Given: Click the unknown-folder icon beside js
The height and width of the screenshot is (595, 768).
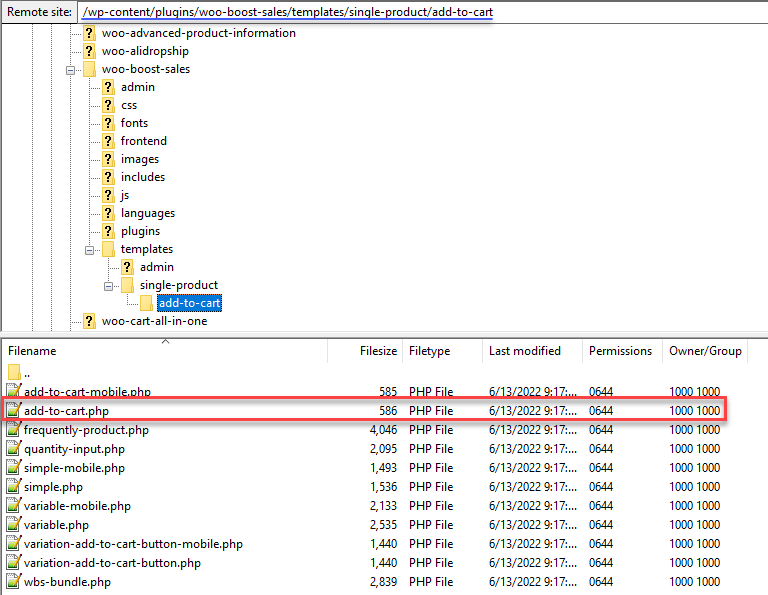Looking at the screenshot, I should click(x=108, y=195).
